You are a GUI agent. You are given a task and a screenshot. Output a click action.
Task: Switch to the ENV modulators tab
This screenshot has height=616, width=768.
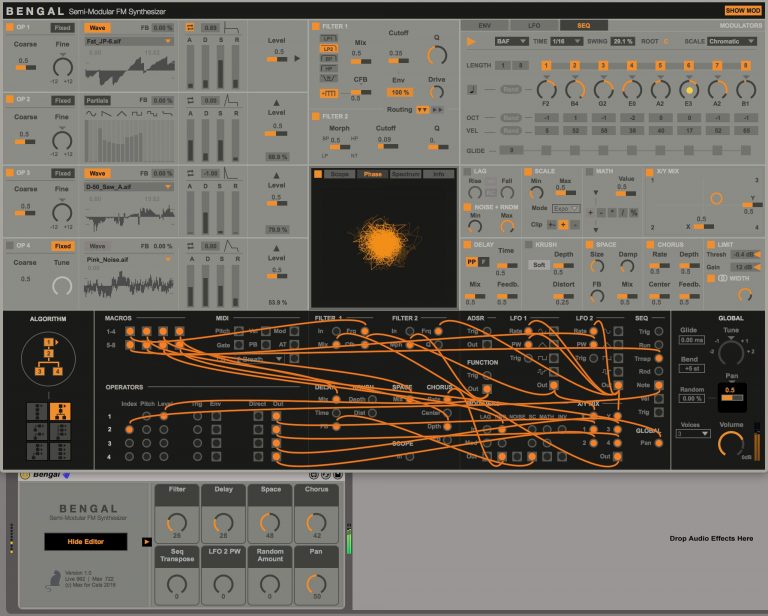coord(484,25)
